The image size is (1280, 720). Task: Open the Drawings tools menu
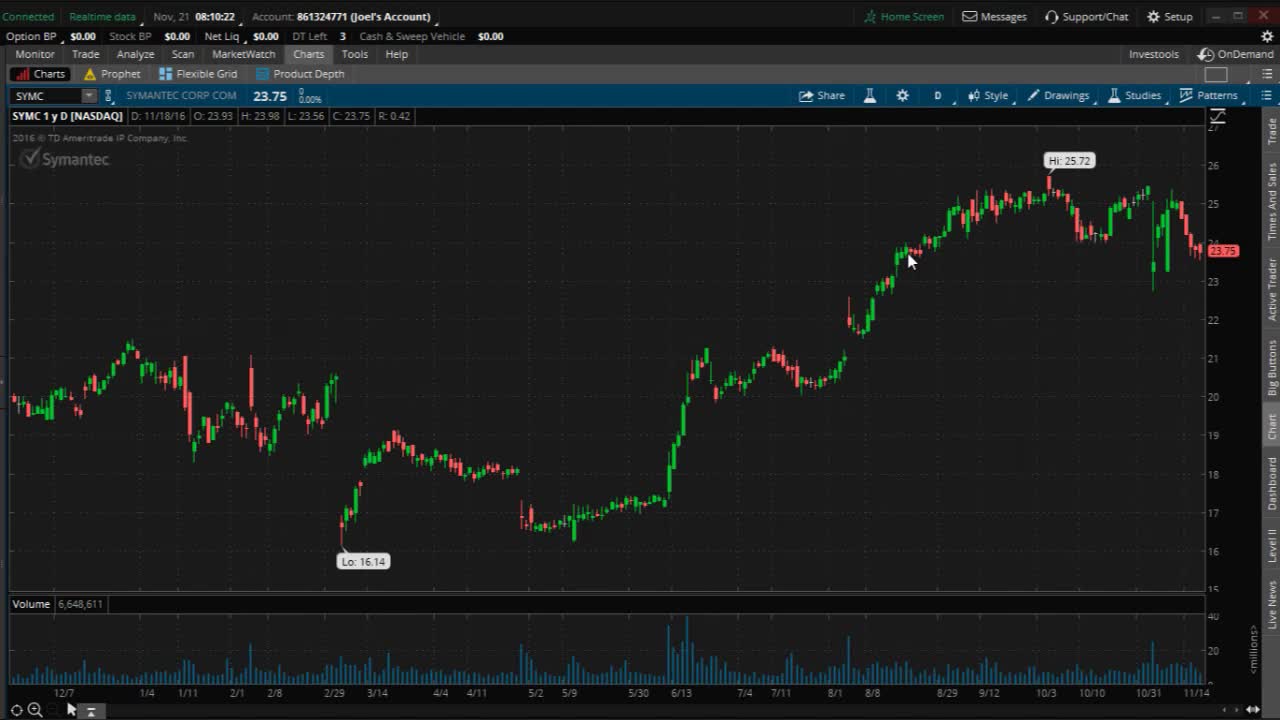coord(1058,96)
